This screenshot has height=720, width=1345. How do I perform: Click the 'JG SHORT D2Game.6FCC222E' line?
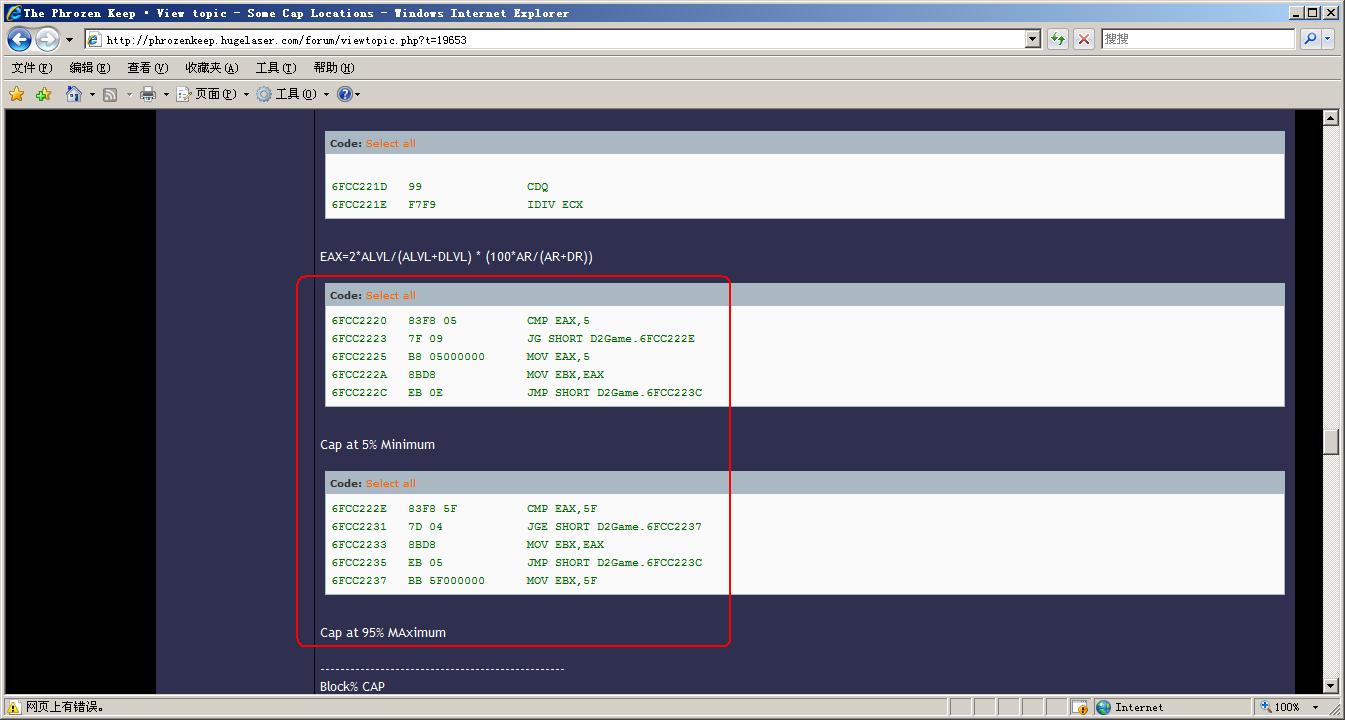[x=611, y=338]
